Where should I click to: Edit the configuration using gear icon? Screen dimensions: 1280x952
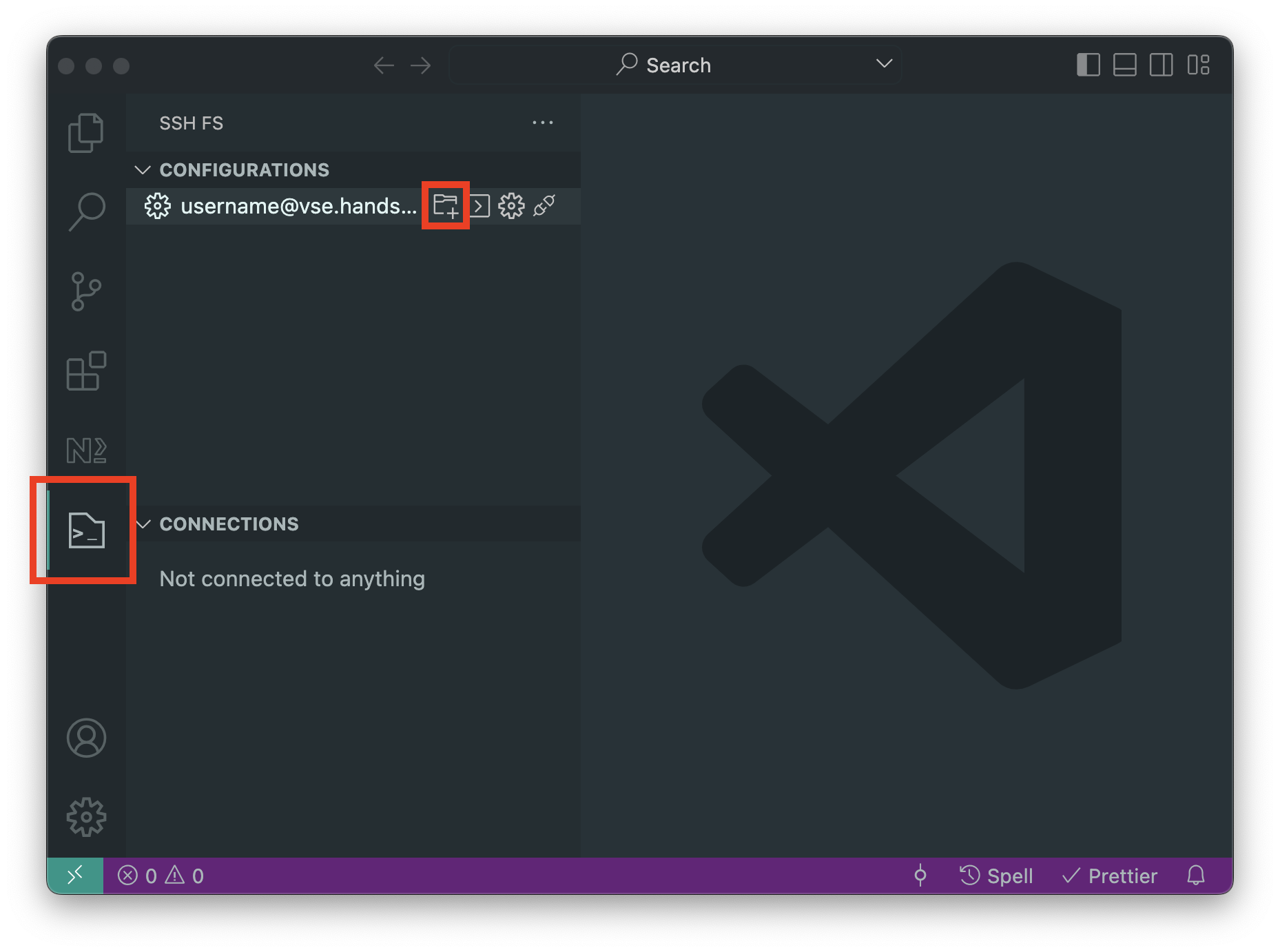pyautogui.click(x=511, y=206)
